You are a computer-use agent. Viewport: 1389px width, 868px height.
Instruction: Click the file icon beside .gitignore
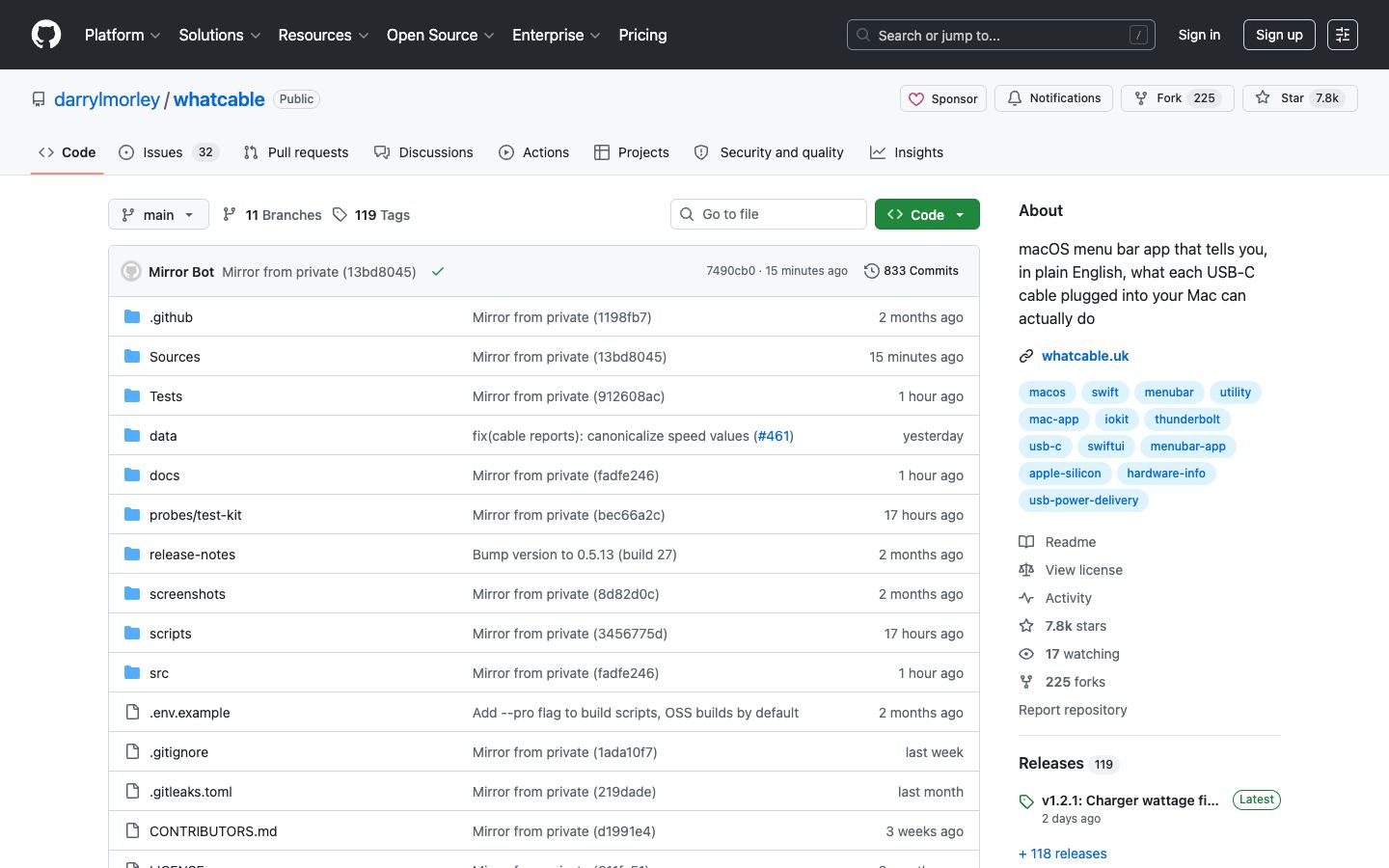coord(132,751)
